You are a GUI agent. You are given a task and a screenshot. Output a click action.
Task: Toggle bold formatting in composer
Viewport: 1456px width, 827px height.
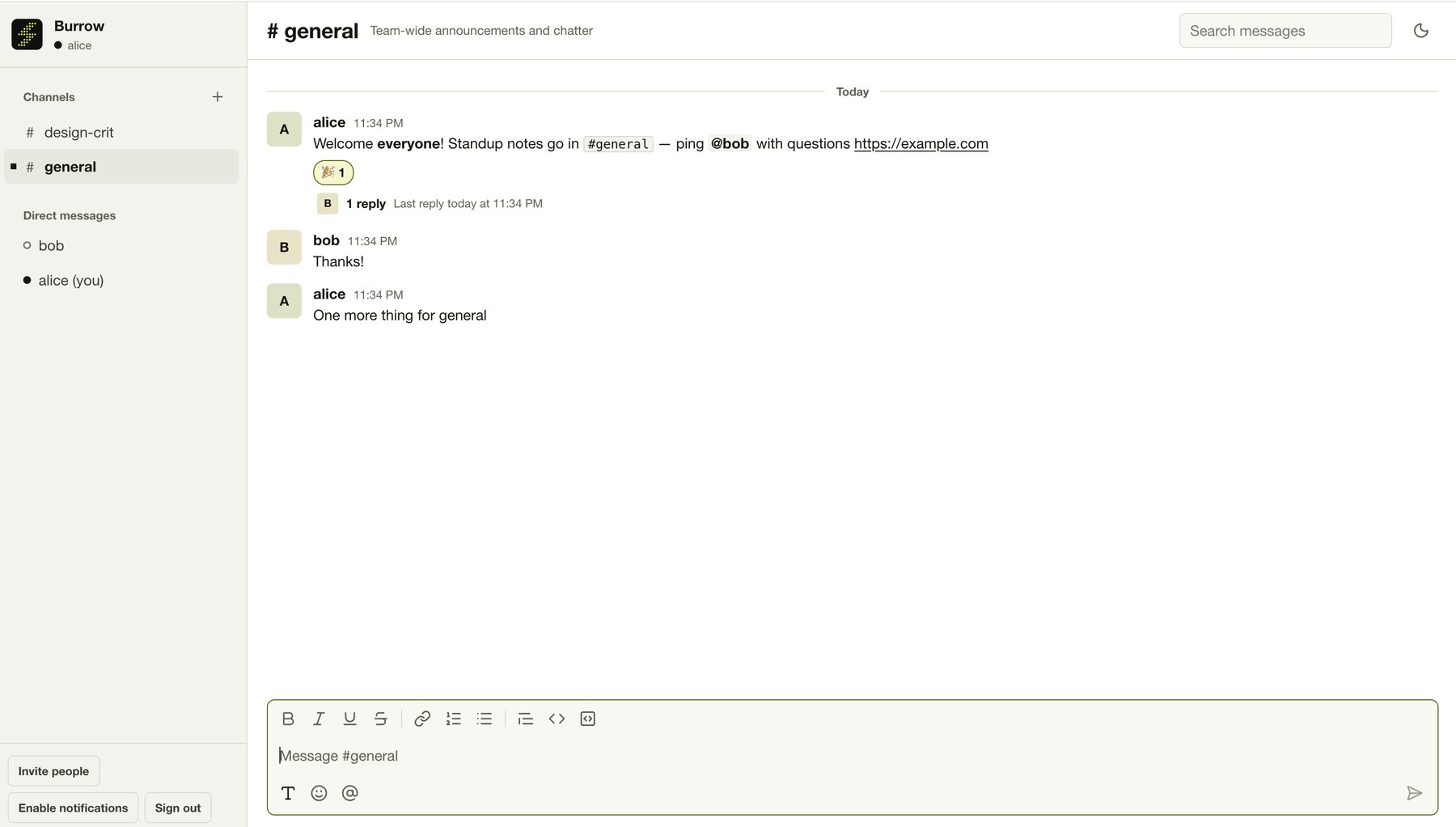(288, 719)
